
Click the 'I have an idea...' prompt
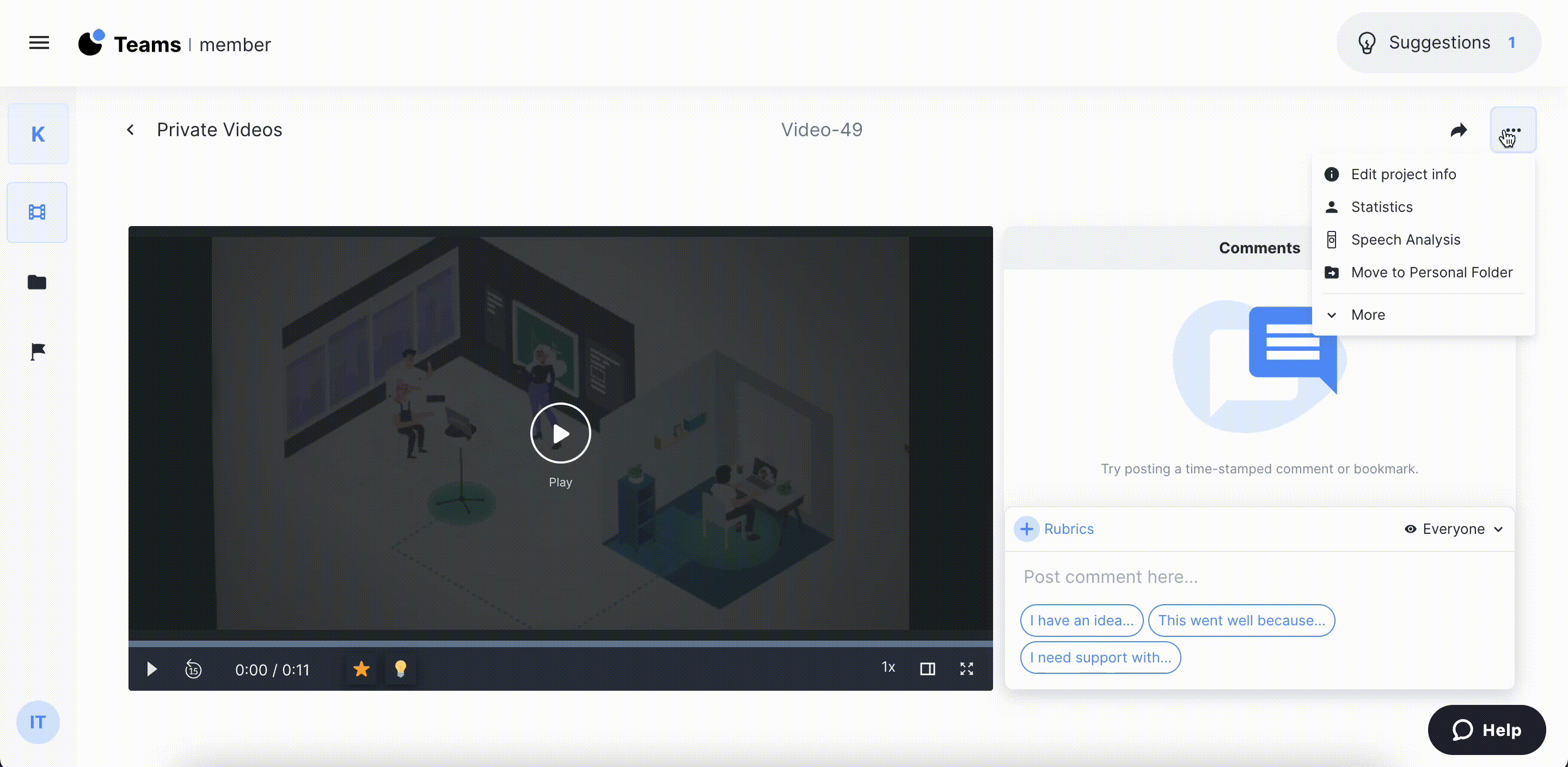1081,620
